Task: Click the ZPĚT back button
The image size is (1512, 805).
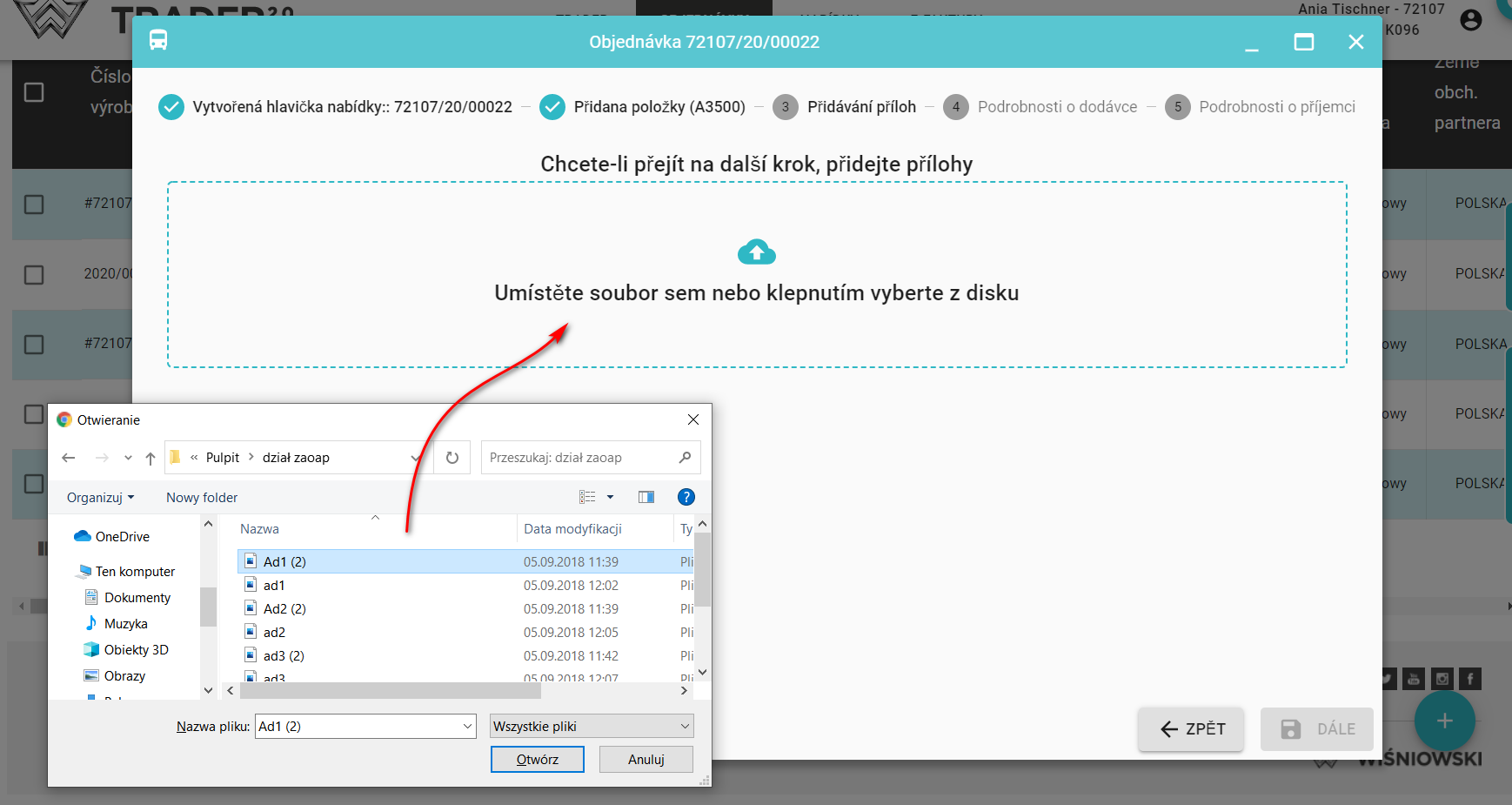Action: point(1190,729)
